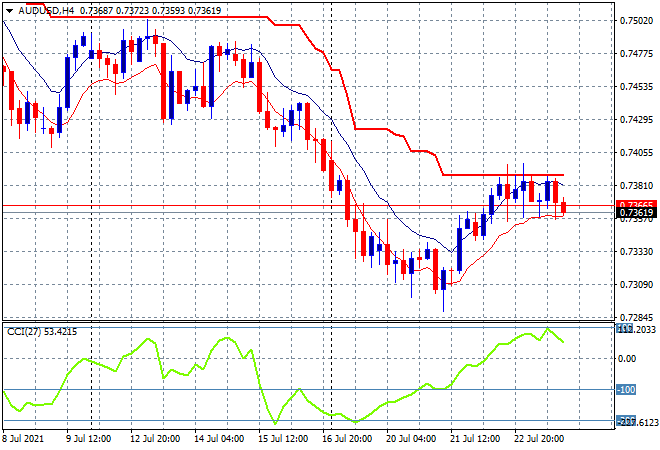
Task: Pick the 20 Jul 04:00 time label
Action: pyautogui.click(x=411, y=439)
